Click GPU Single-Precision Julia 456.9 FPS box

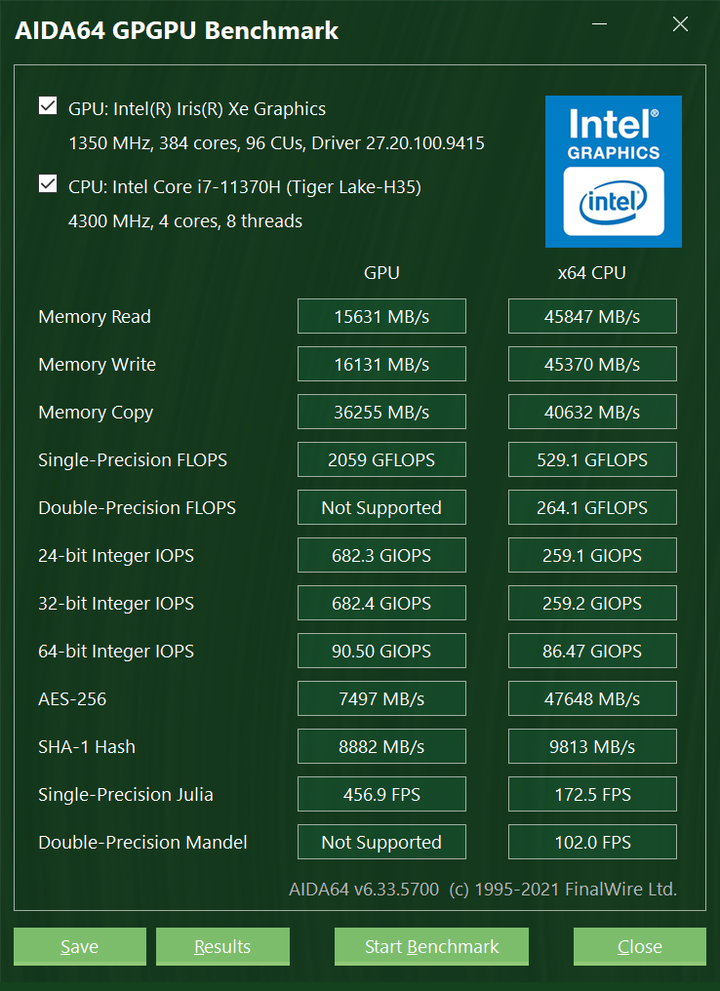(x=382, y=794)
